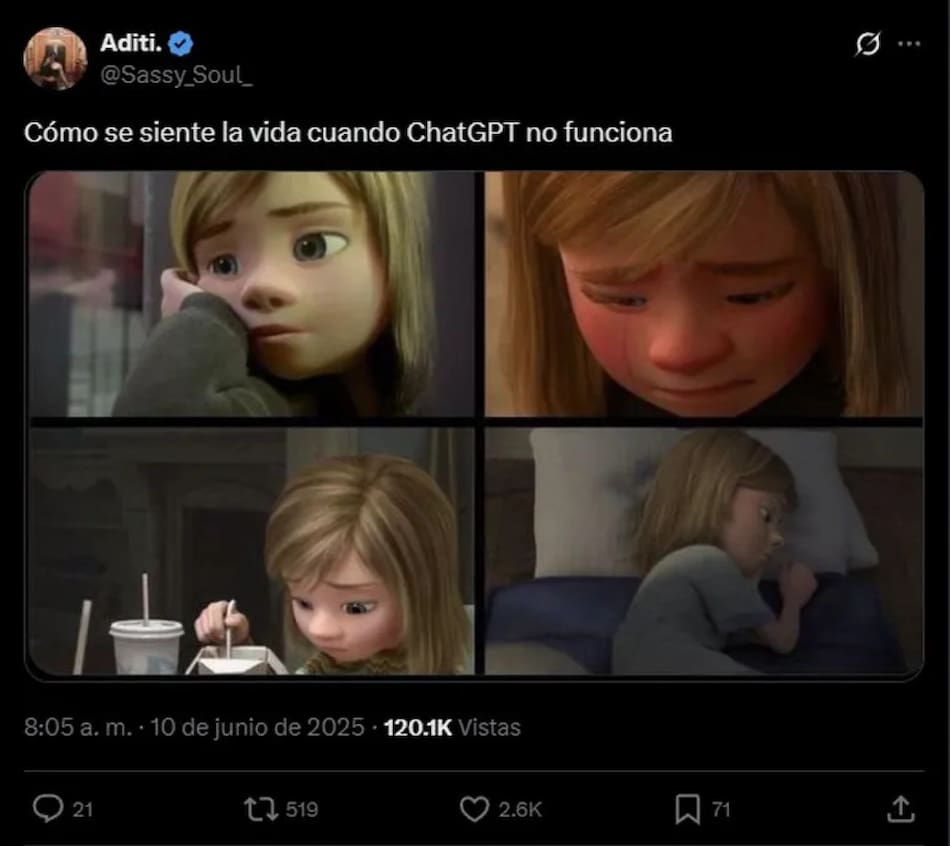This screenshot has height=846, width=950.
Task: Click the share upload arrow icon
Action: [x=899, y=808]
